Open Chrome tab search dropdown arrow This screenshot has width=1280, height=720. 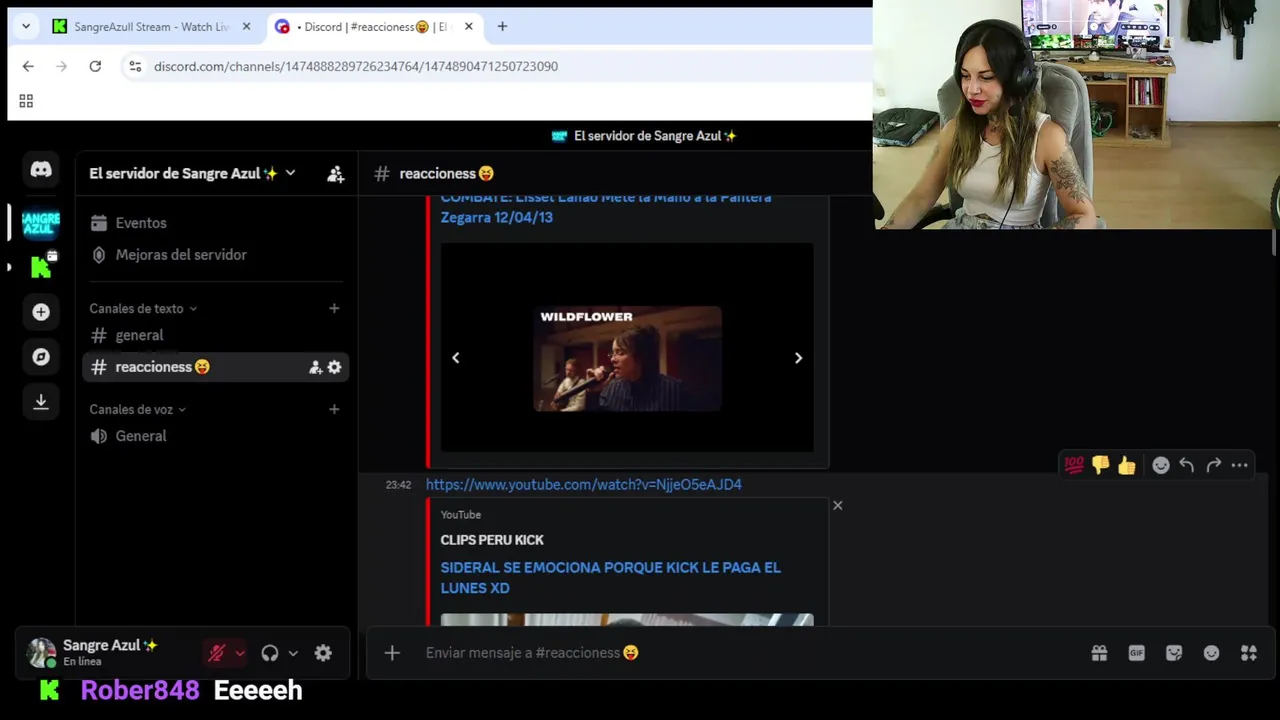click(26, 27)
